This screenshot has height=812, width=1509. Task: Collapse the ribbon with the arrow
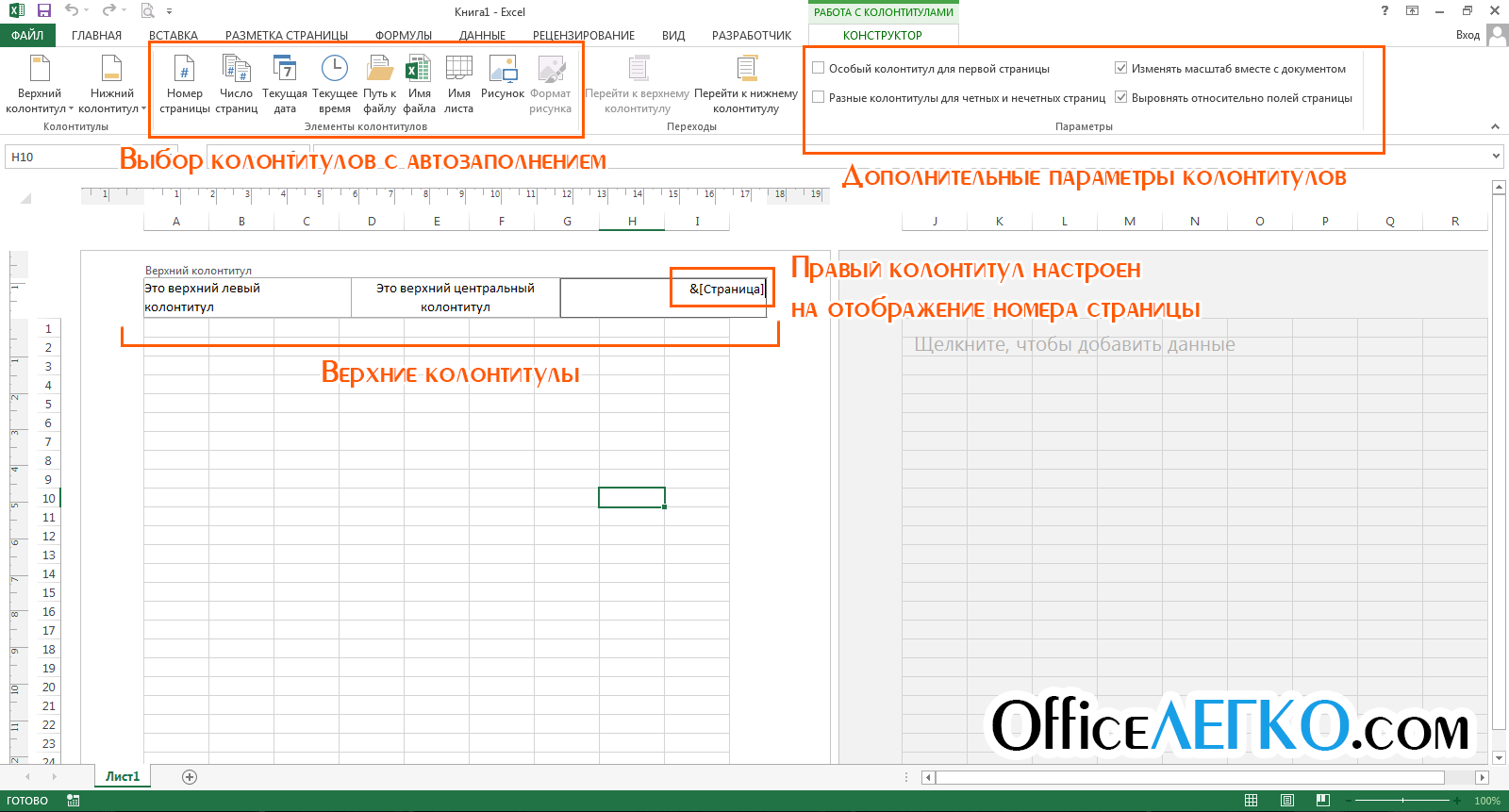[x=1495, y=126]
